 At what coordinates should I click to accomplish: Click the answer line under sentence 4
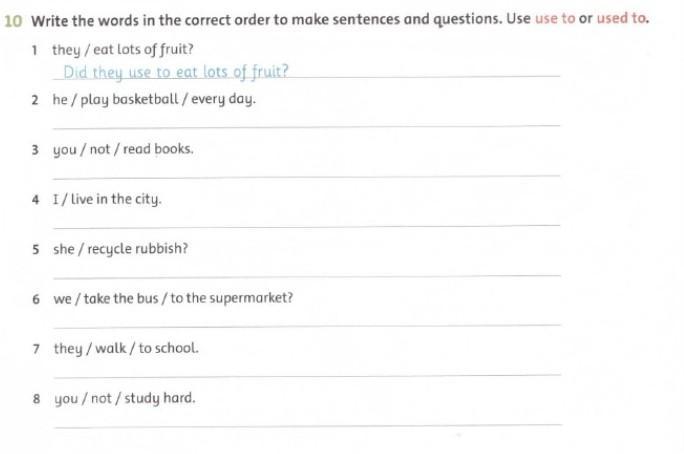coord(306,226)
